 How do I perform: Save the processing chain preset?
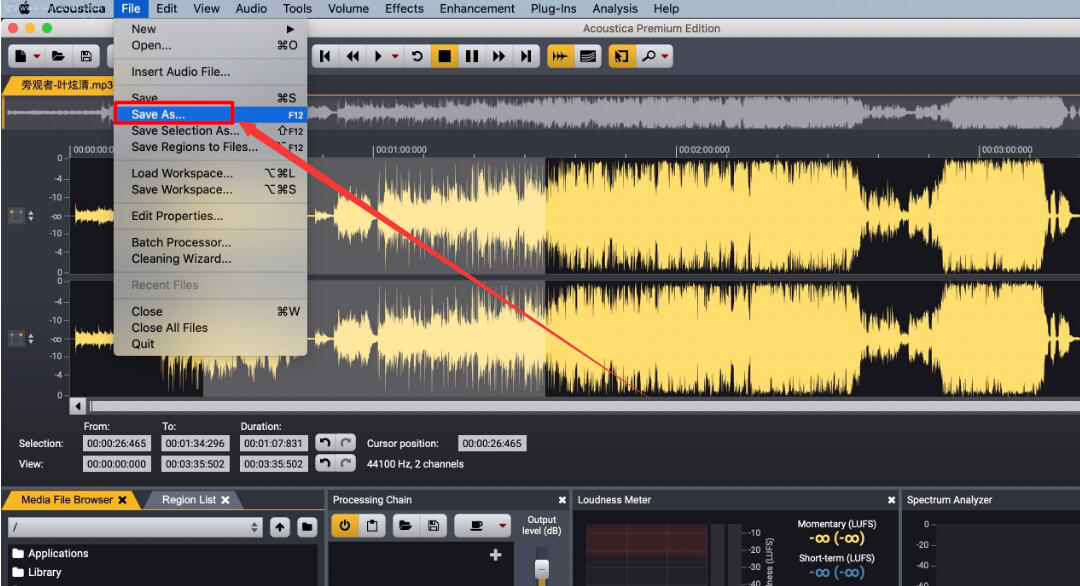[x=433, y=526]
